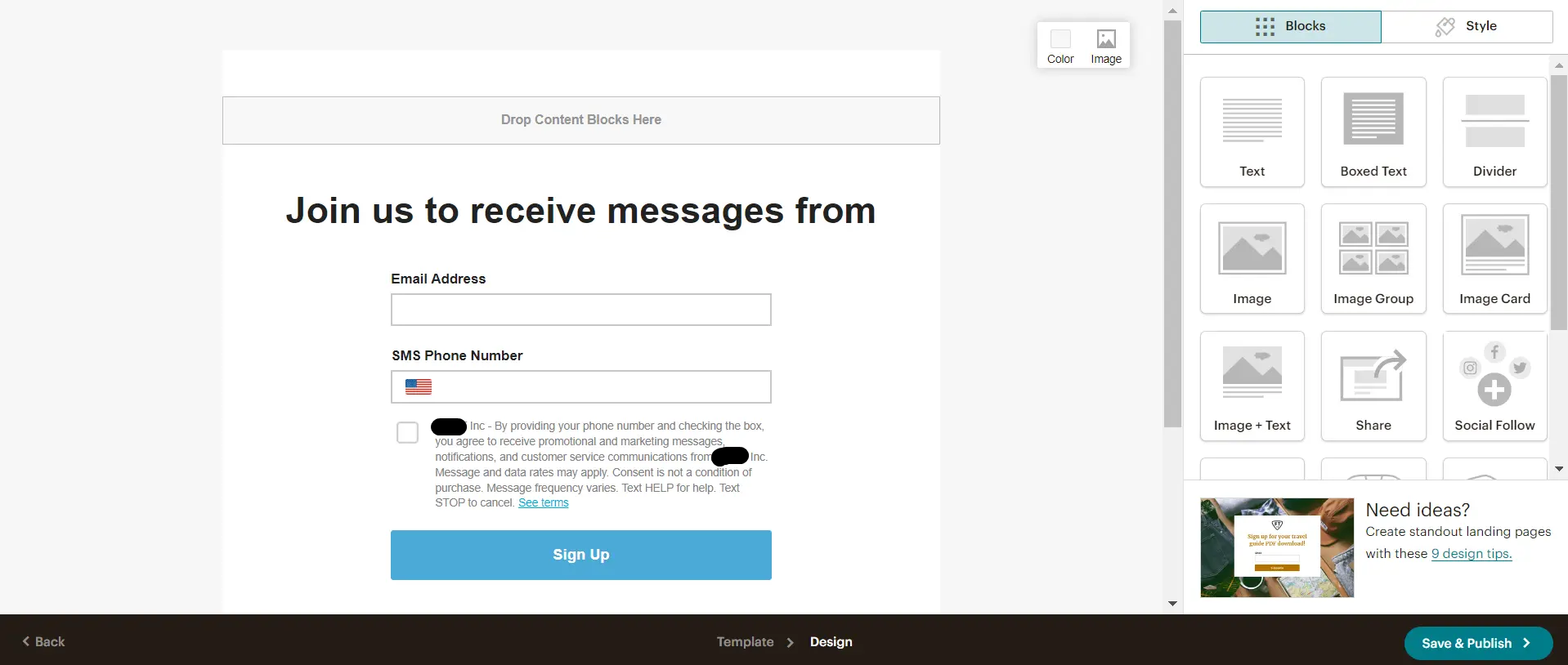Open the background Image option
The height and width of the screenshot is (665, 1568).
1106,46
